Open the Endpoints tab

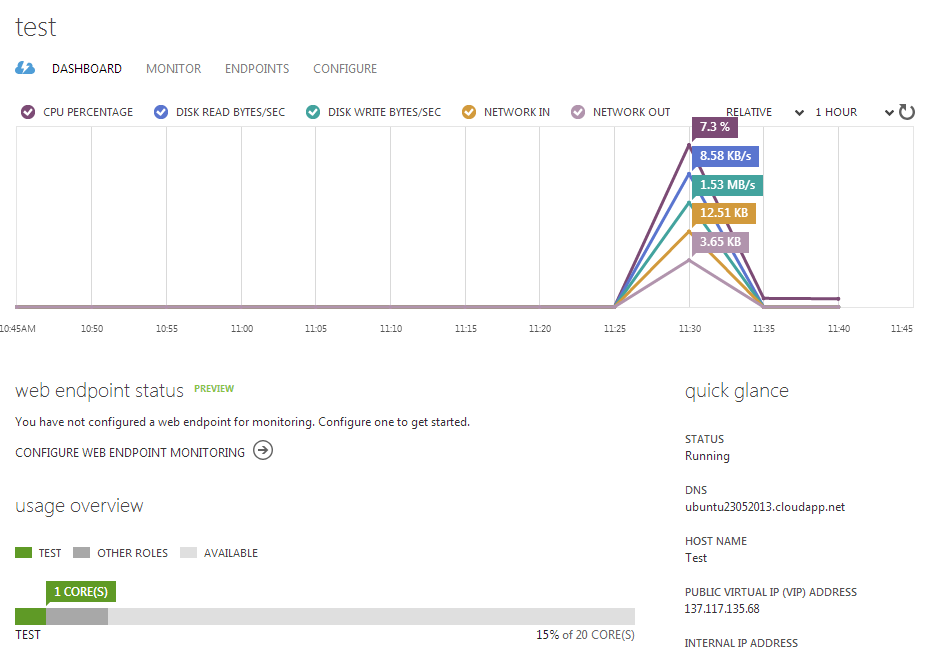click(257, 69)
